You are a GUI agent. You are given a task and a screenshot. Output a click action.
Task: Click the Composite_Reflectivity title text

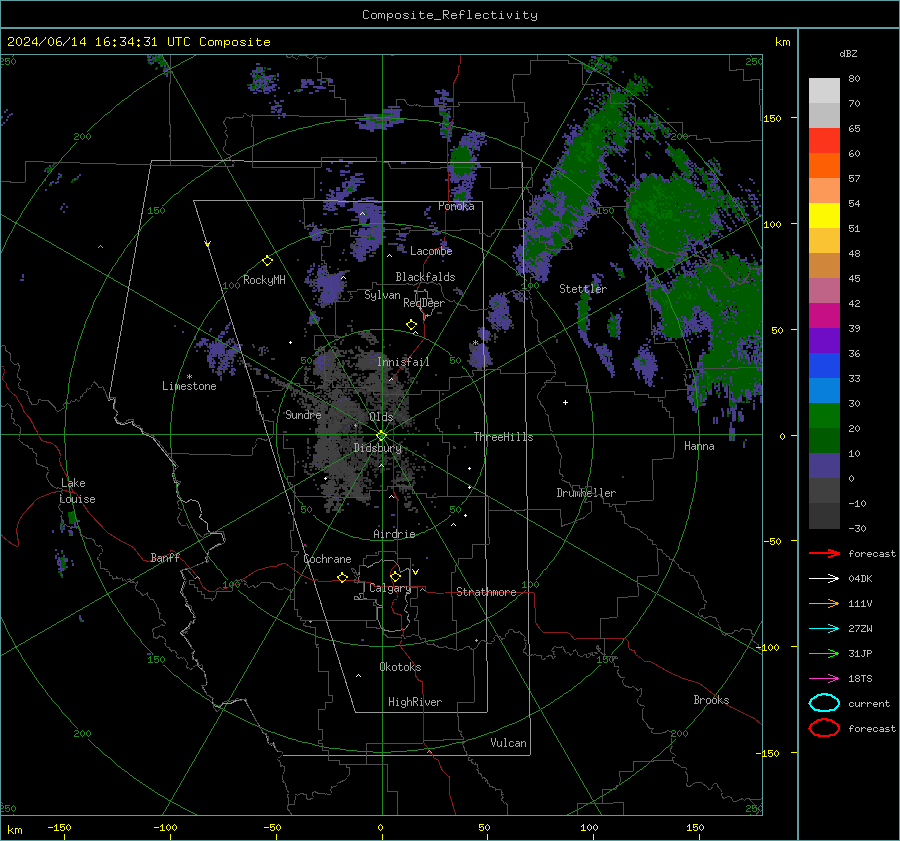coord(450,15)
